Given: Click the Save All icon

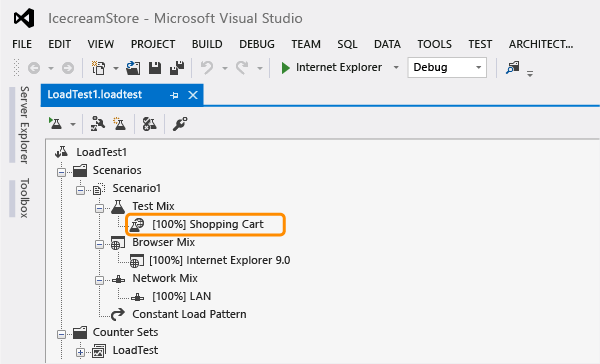Looking at the screenshot, I should pyautogui.click(x=177, y=68).
